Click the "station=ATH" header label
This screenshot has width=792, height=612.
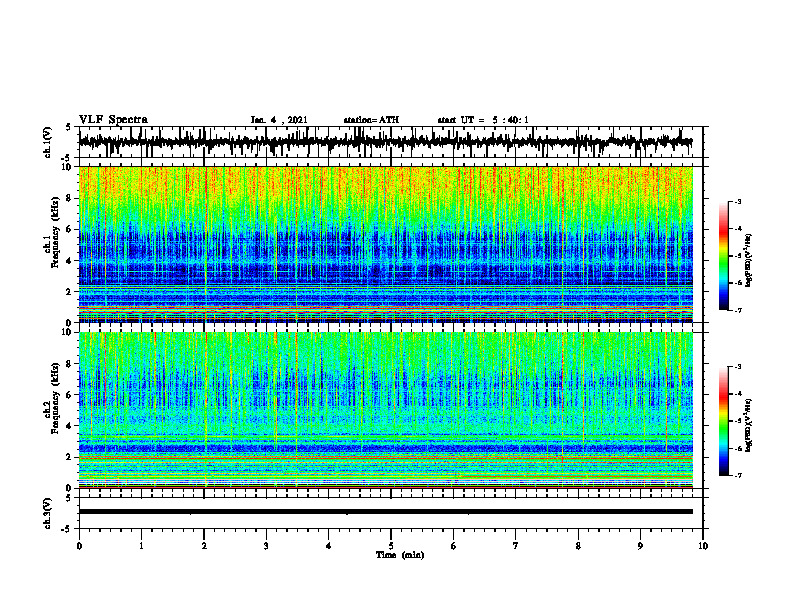pos(371,120)
